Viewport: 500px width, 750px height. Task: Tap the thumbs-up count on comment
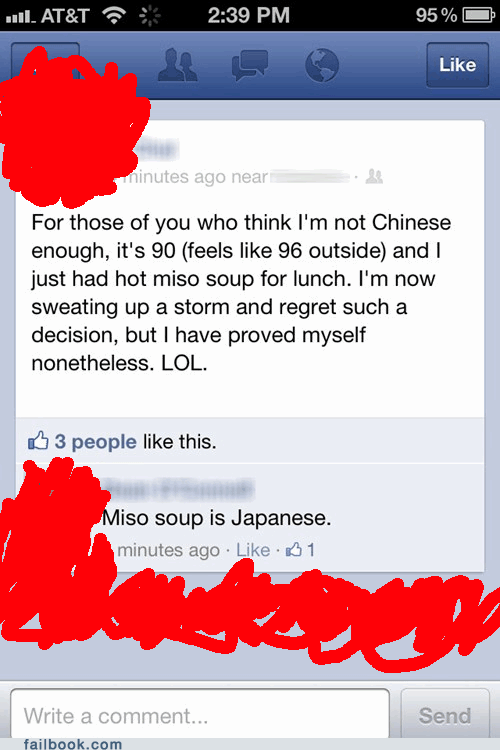click(x=300, y=550)
